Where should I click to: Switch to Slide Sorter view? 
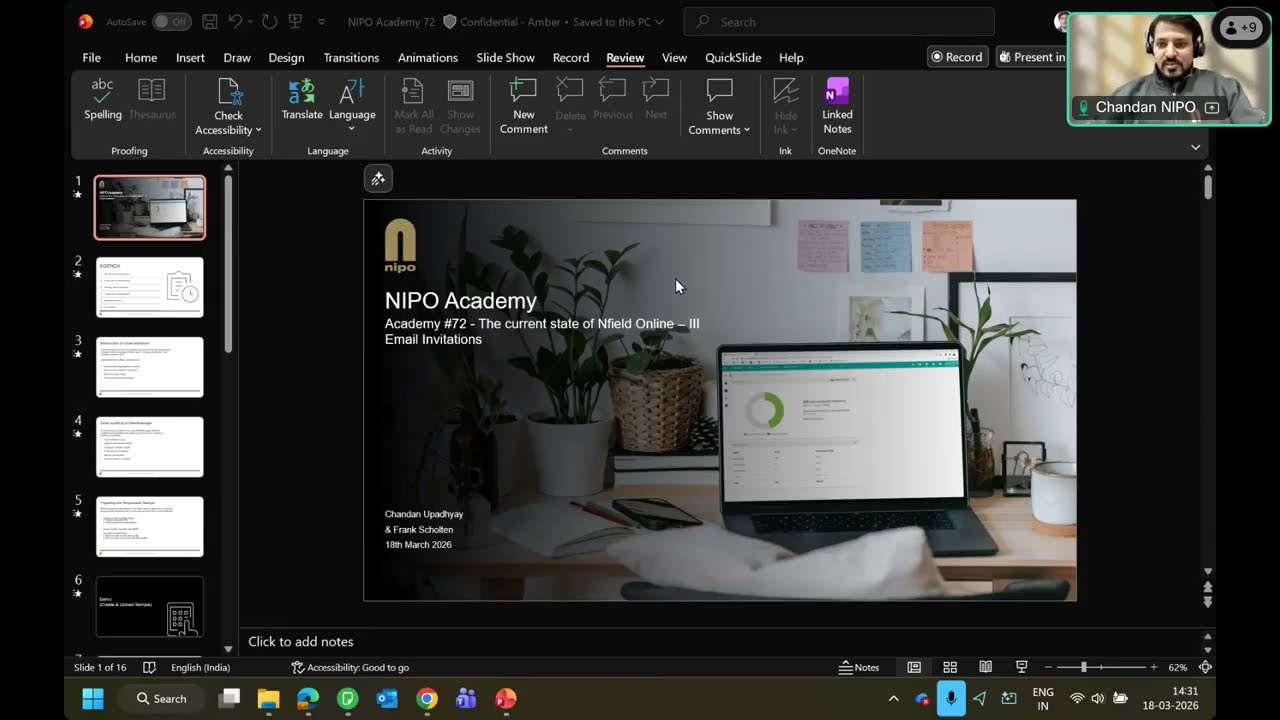(950, 667)
